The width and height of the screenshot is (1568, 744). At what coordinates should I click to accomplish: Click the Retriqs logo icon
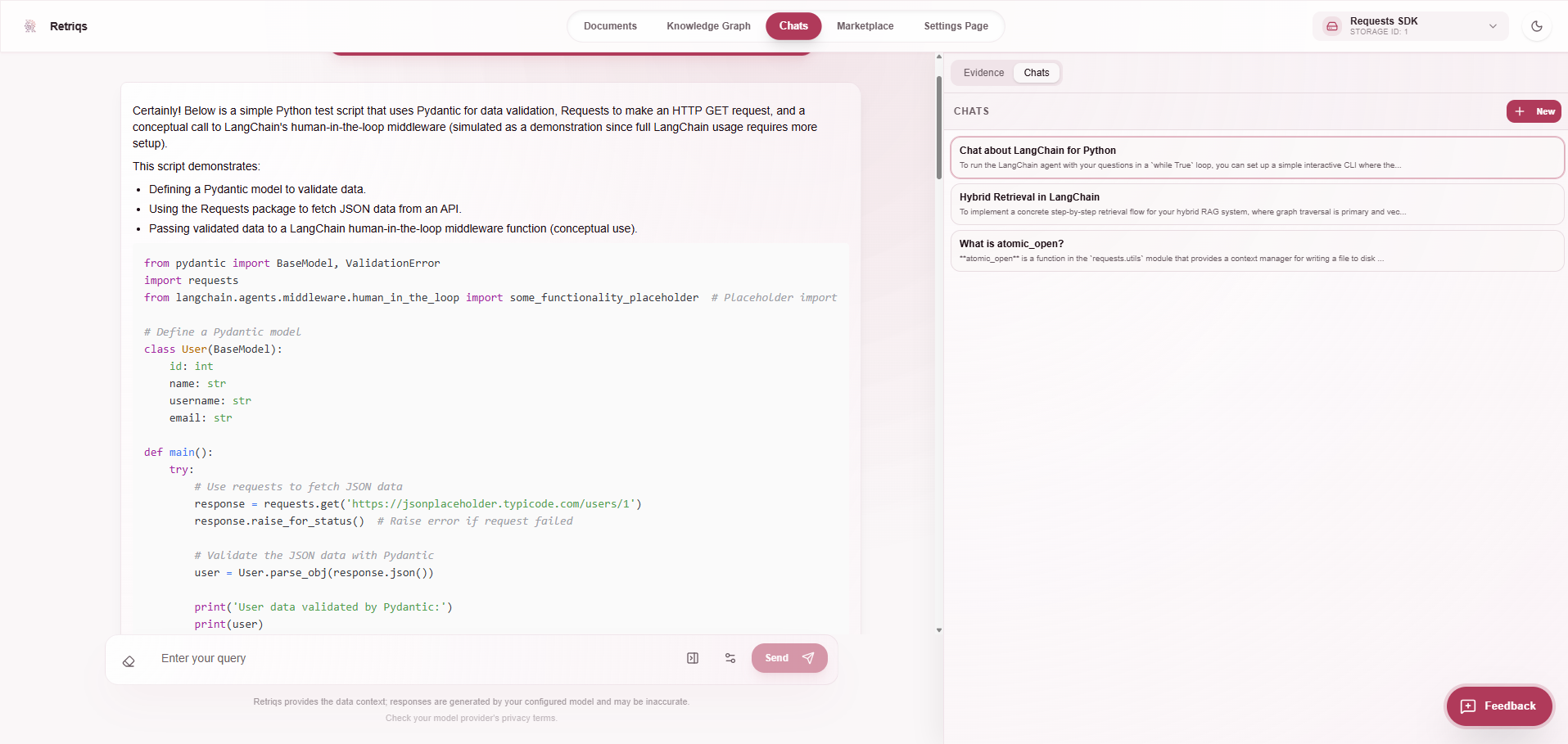click(30, 26)
